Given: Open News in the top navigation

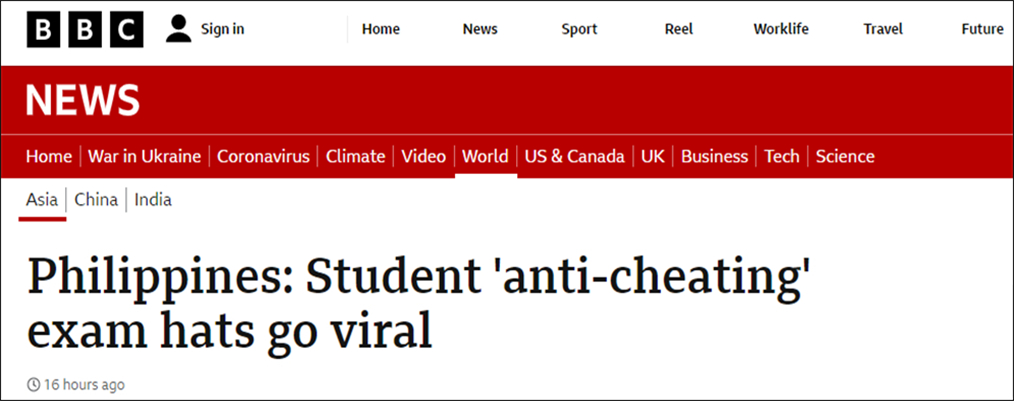Looking at the screenshot, I should [480, 29].
